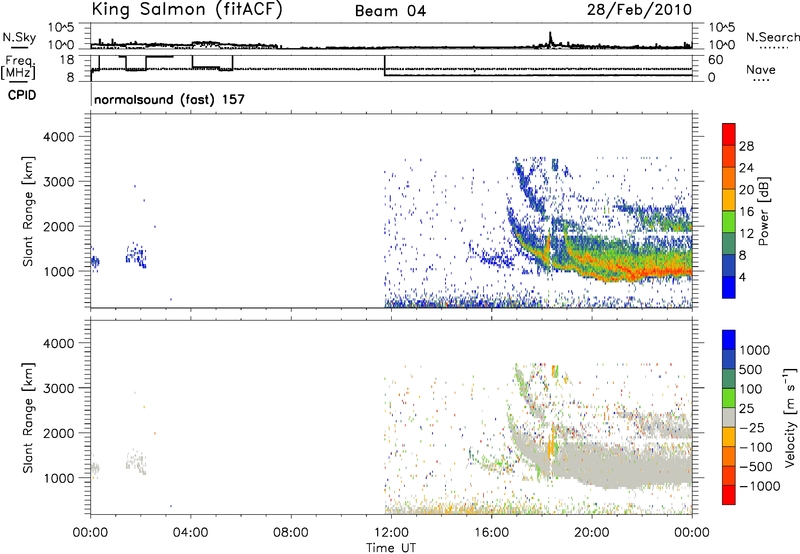This screenshot has height=554, width=800.
Task: Click the blue top velocity colorbar segment
Action: pos(729,340)
